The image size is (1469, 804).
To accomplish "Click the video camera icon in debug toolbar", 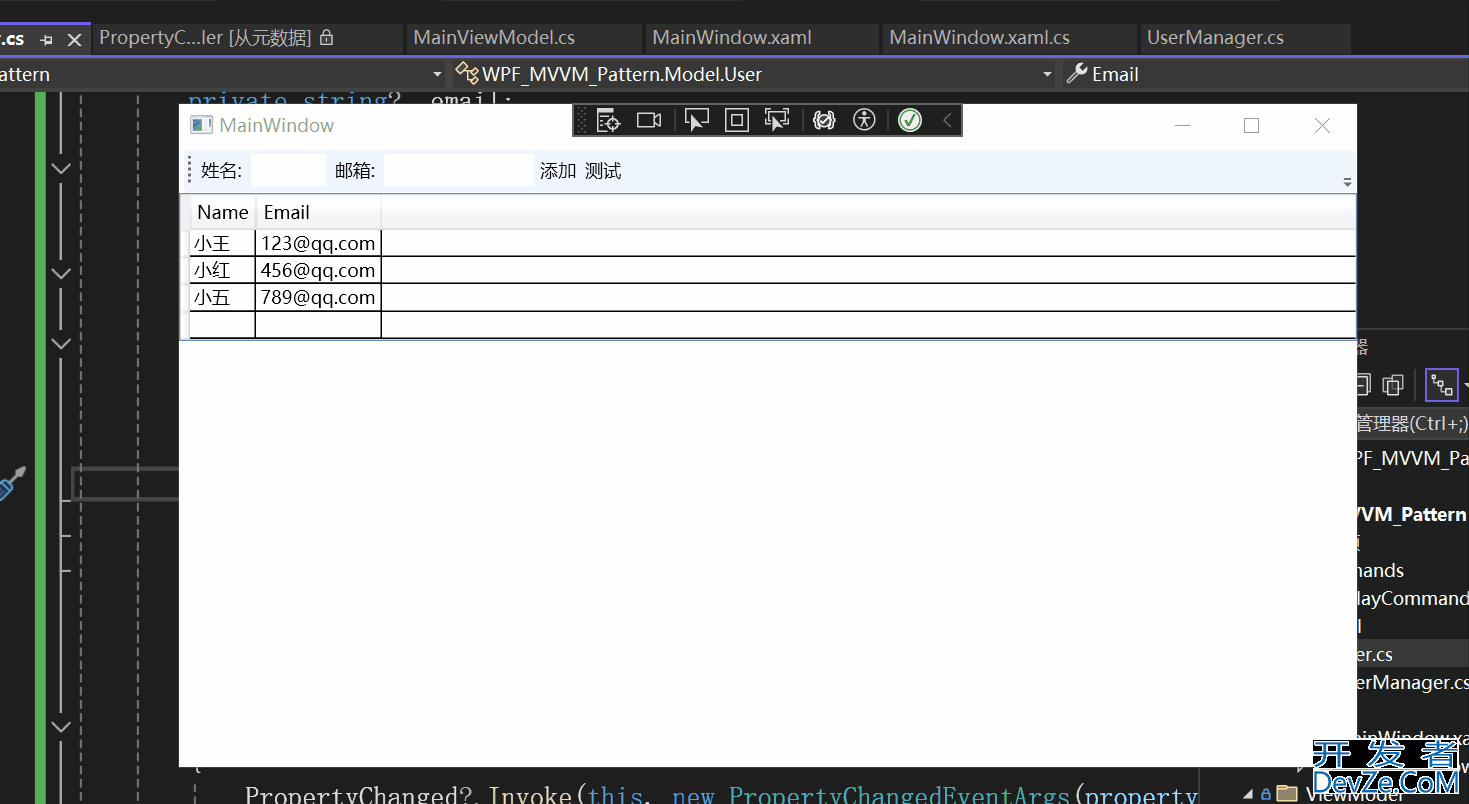I will (649, 121).
